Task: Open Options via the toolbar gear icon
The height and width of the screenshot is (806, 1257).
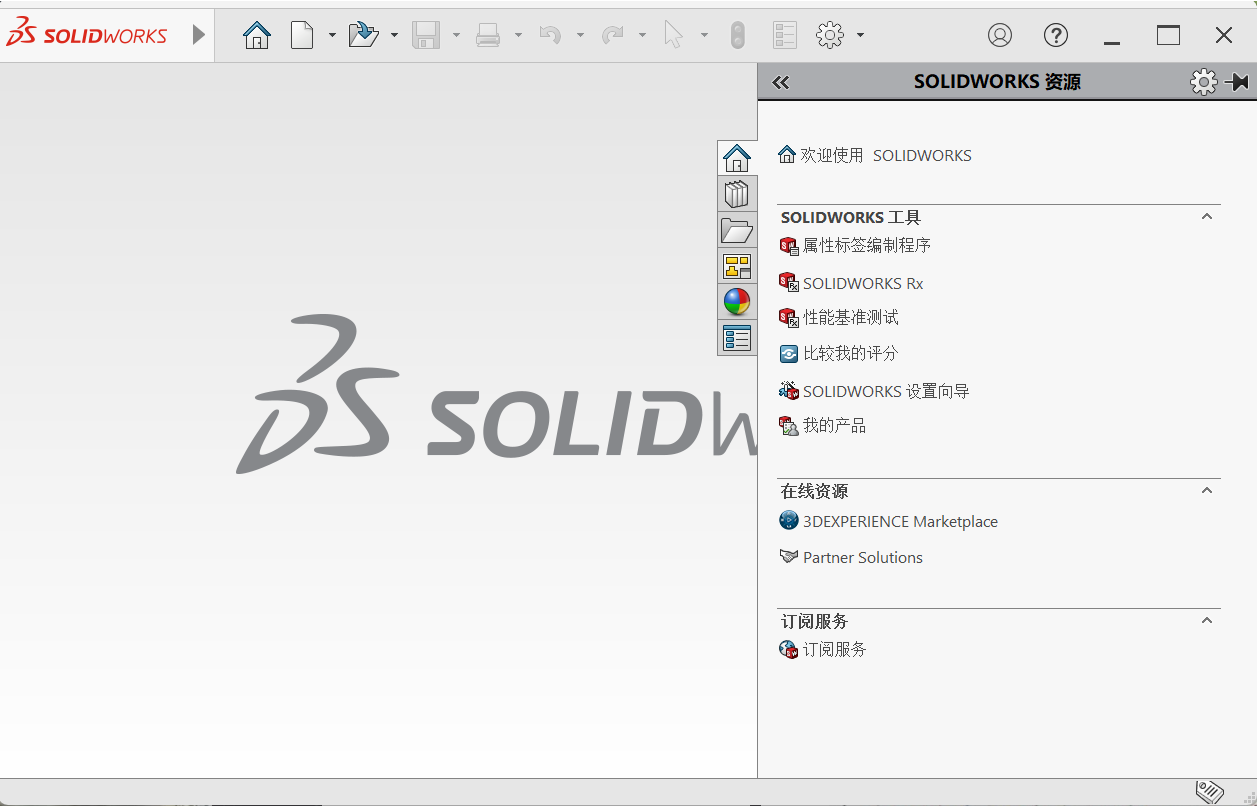Action: [830, 36]
